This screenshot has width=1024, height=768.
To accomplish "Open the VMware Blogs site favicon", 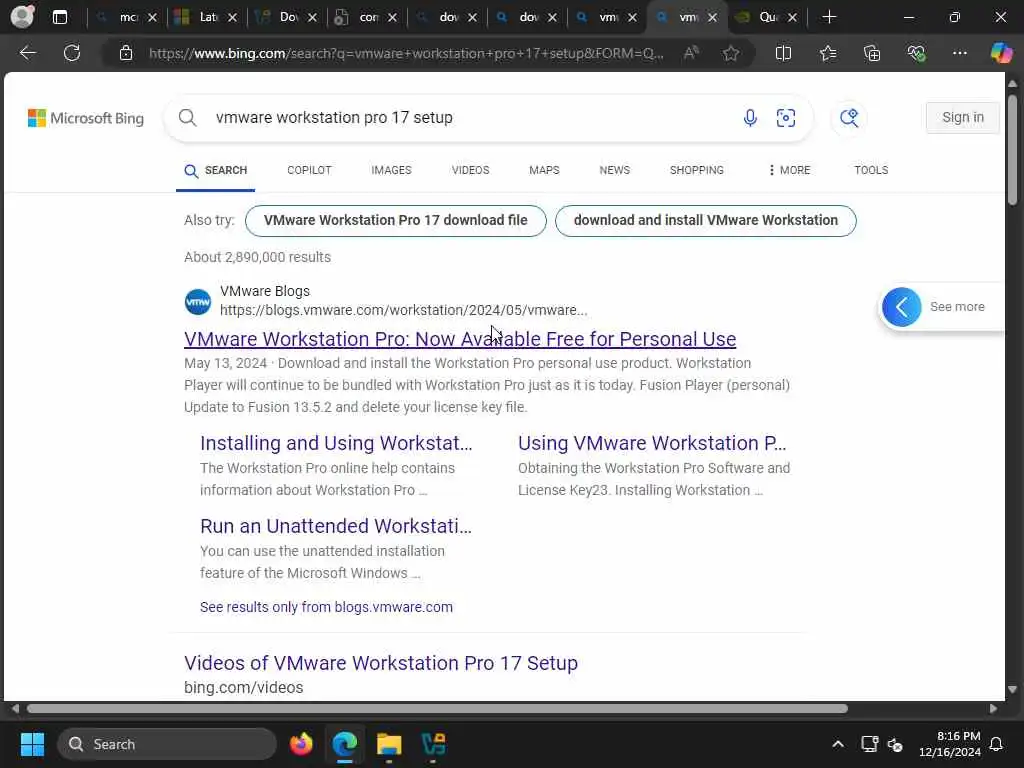I will coord(198,302).
